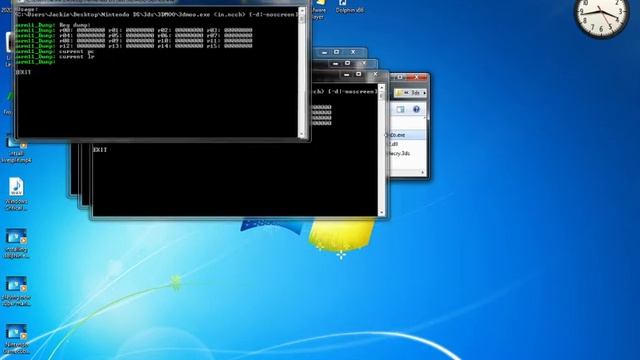Click the front console scrollbar up arrow
Image resolution: width=640 pixels, height=360 pixels.
302,10
